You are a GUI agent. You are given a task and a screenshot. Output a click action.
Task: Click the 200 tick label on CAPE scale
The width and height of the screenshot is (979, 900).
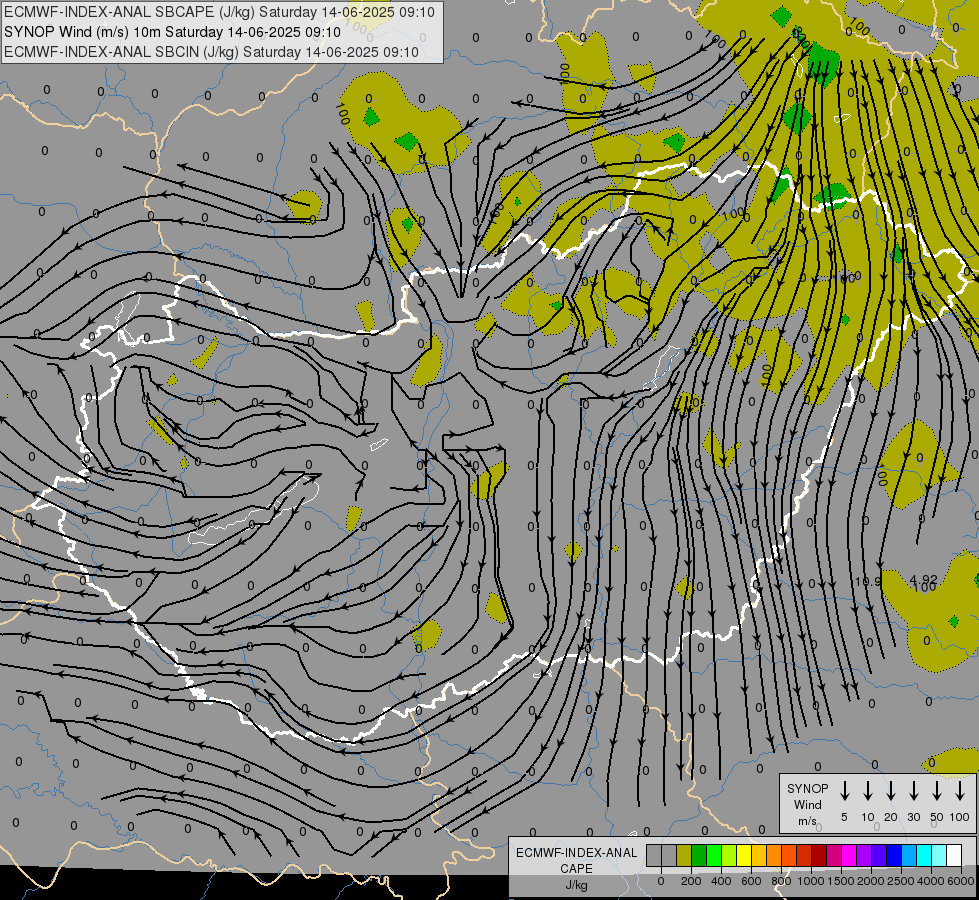691,881
